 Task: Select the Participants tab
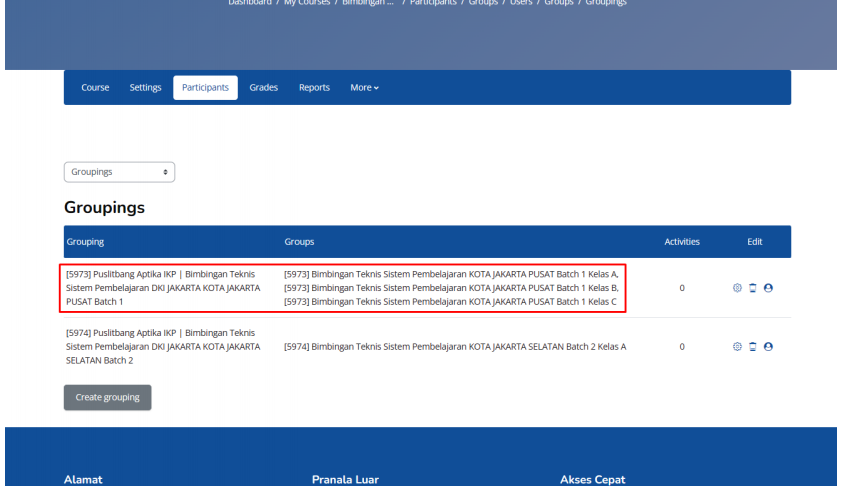tap(205, 88)
